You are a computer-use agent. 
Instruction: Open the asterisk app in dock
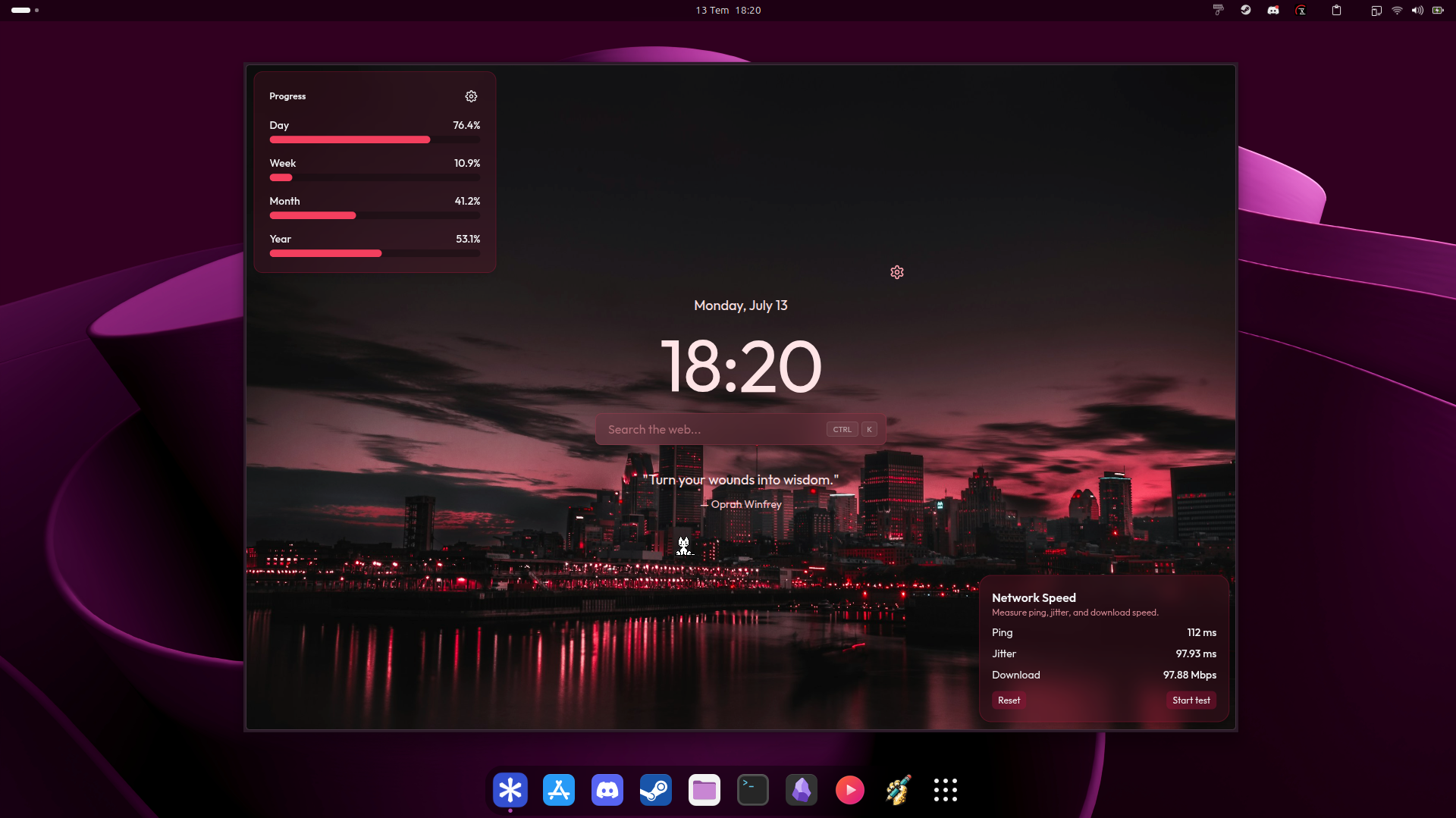(510, 790)
